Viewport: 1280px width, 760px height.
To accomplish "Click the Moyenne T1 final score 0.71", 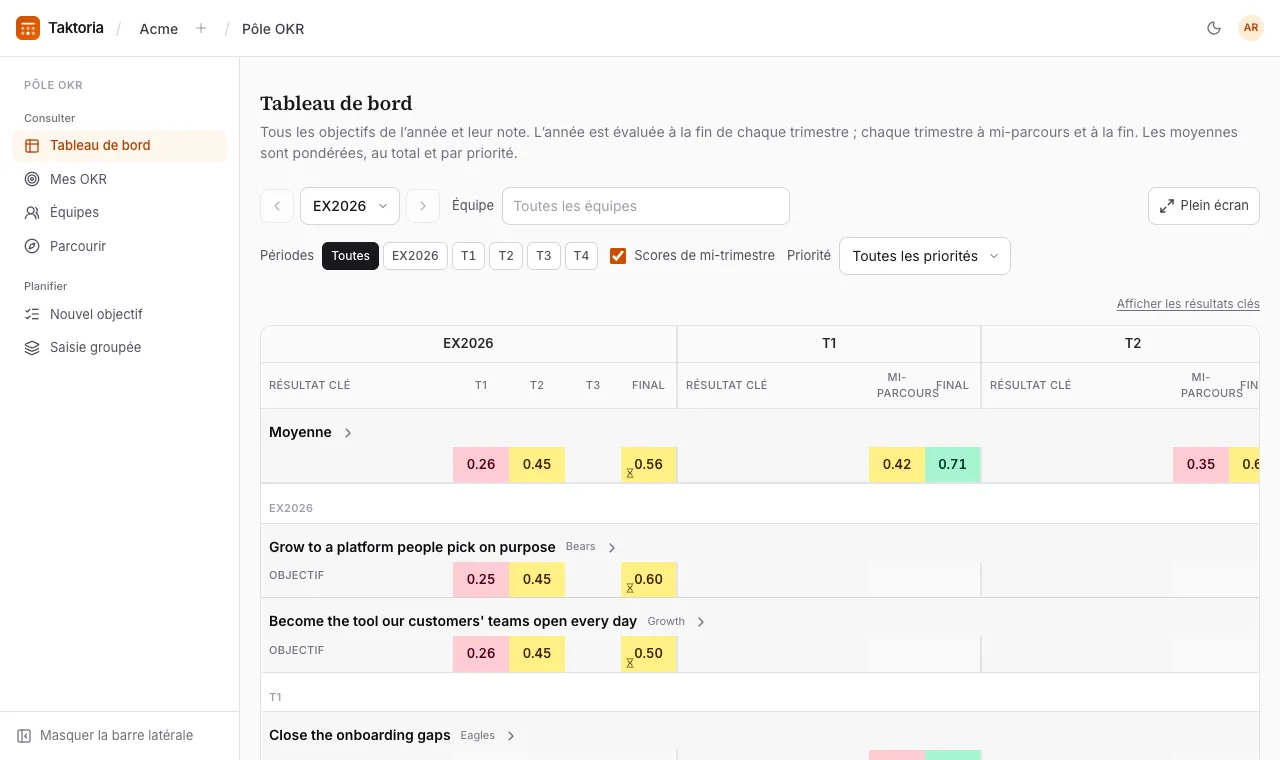I will [953, 465].
